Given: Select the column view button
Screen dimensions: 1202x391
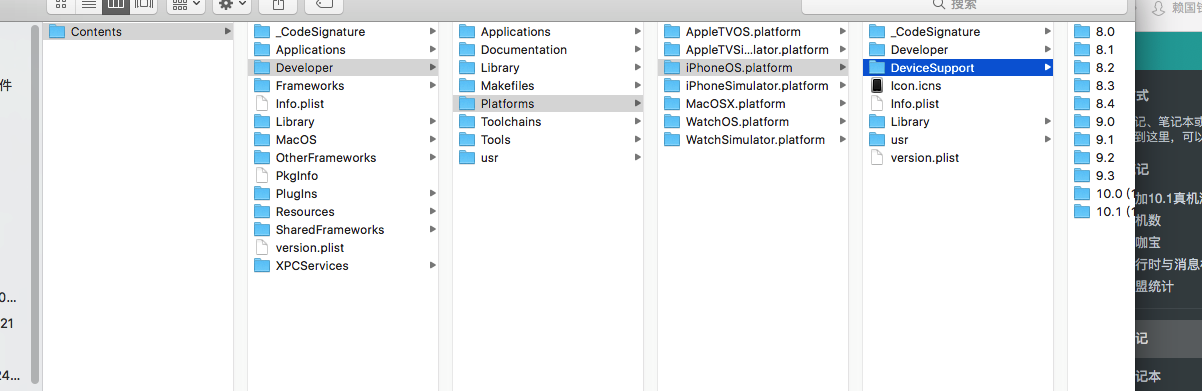Looking at the screenshot, I should coord(116,4).
